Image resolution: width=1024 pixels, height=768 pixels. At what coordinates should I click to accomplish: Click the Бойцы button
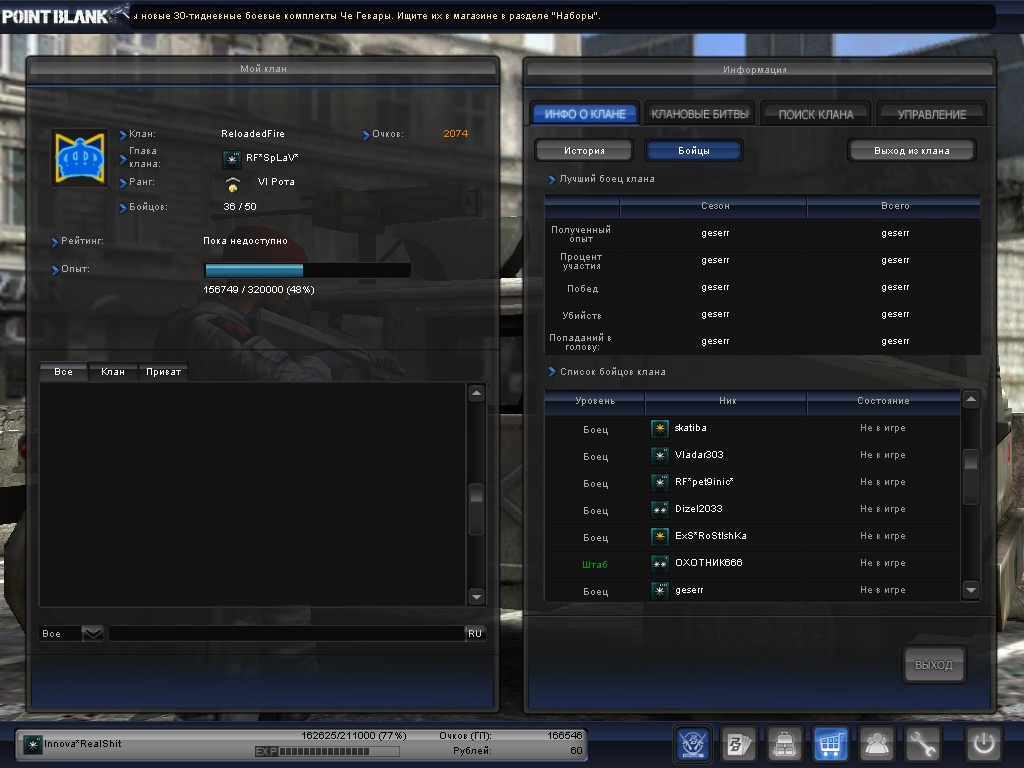click(x=694, y=150)
